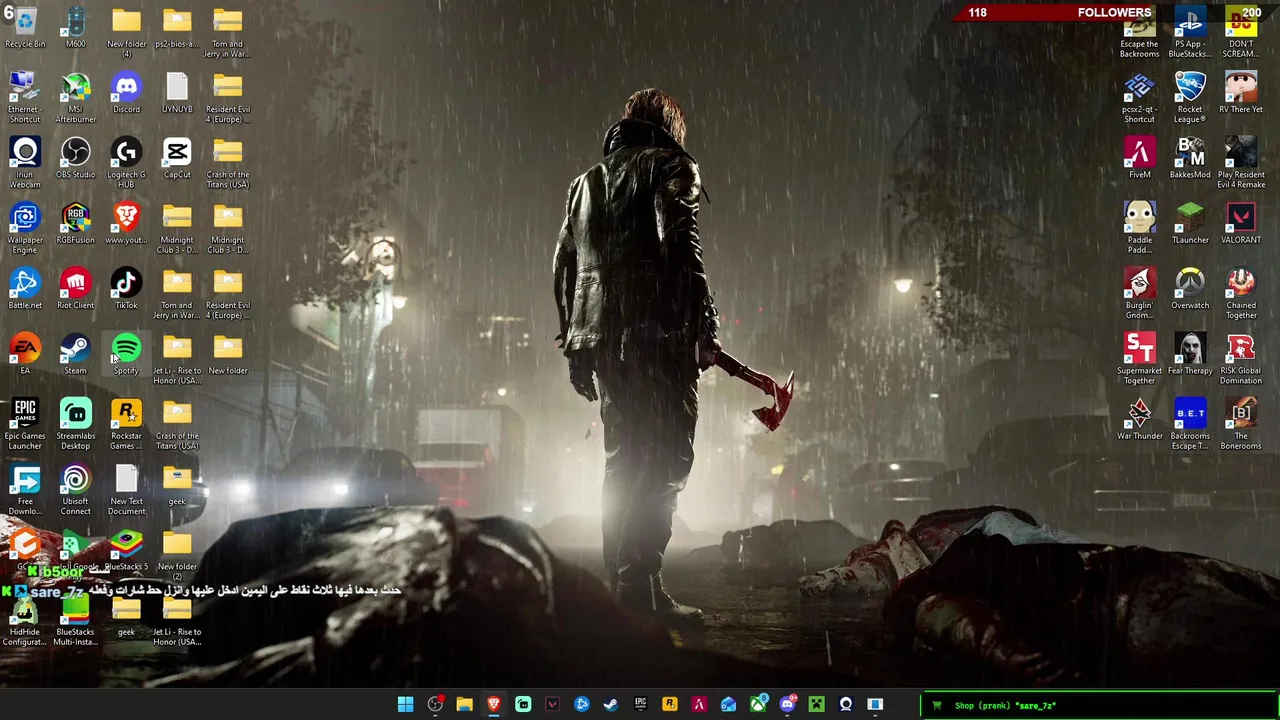Open Free Download Manager shortcut

(25, 490)
